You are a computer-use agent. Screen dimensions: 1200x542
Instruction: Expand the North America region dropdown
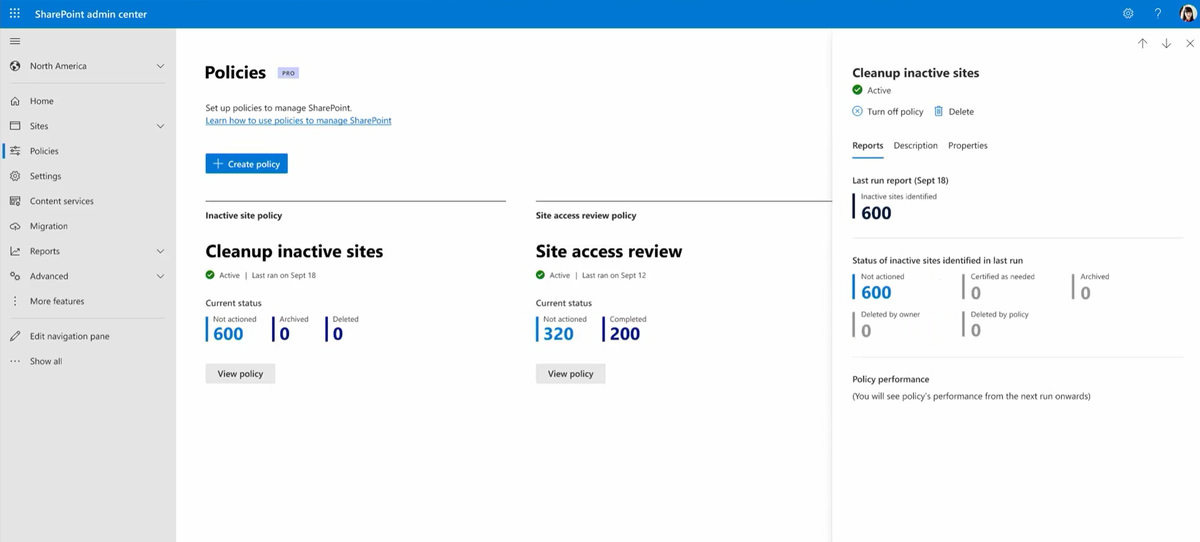(x=160, y=66)
